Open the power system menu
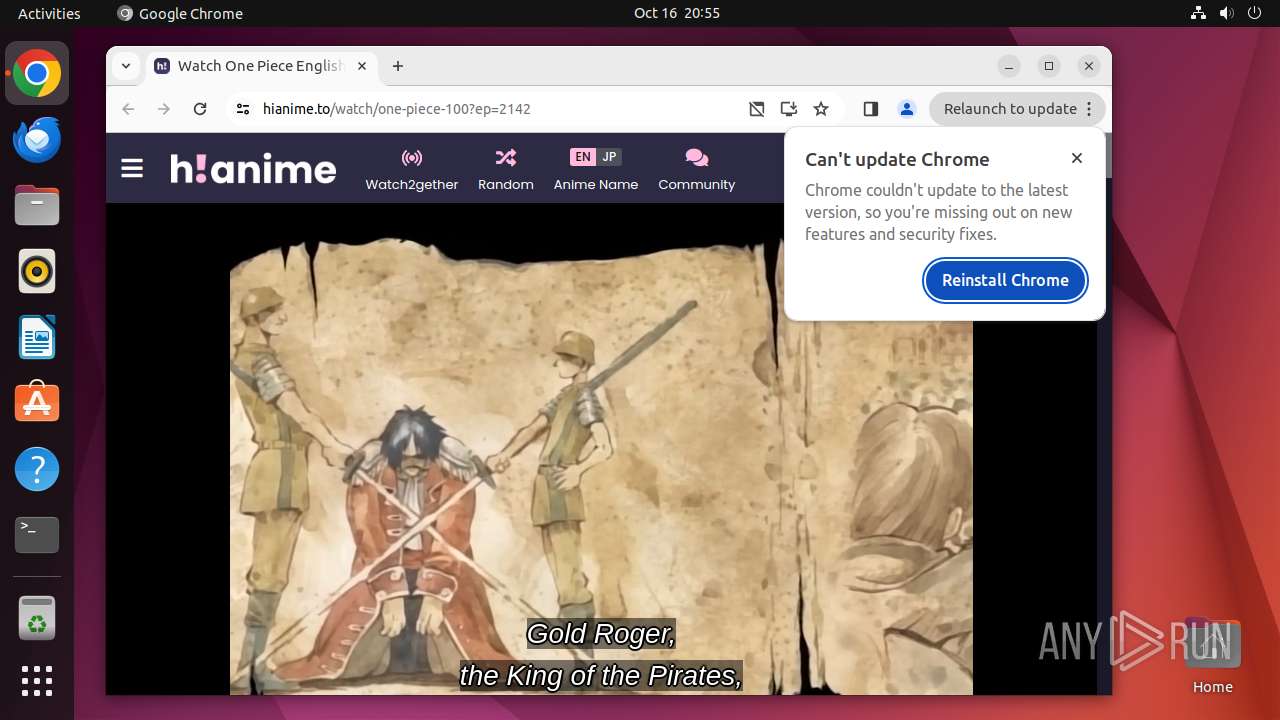Viewport: 1280px width, 720px height. point(1256,13)
